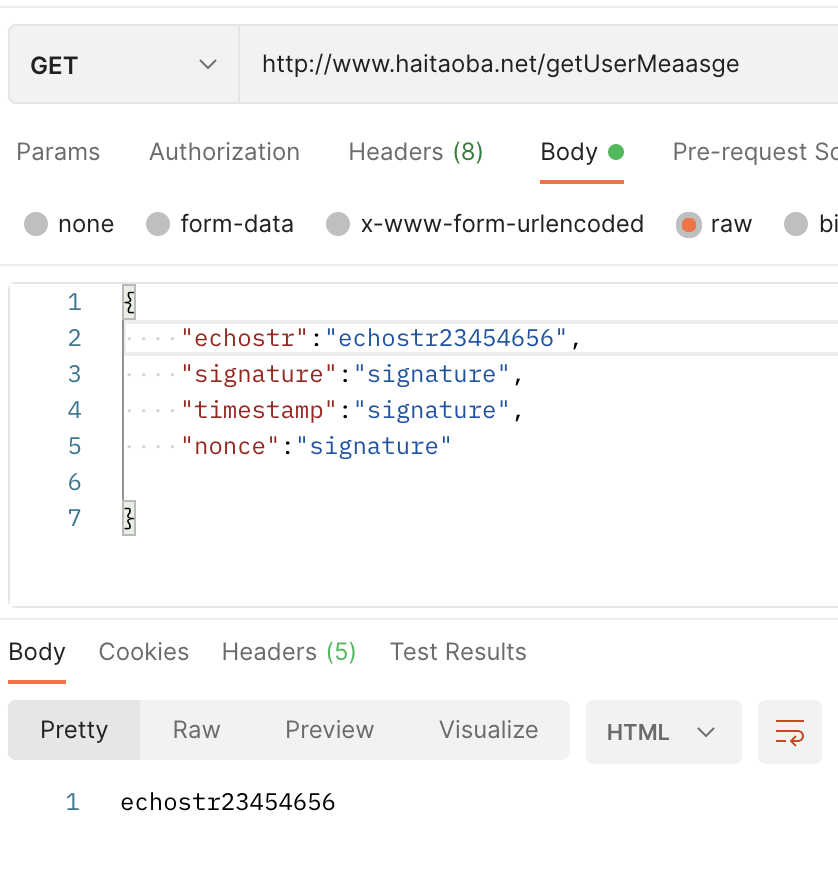Click the echostr line in body editor
This screenshot has height=884, width=838.
(380, 338)
